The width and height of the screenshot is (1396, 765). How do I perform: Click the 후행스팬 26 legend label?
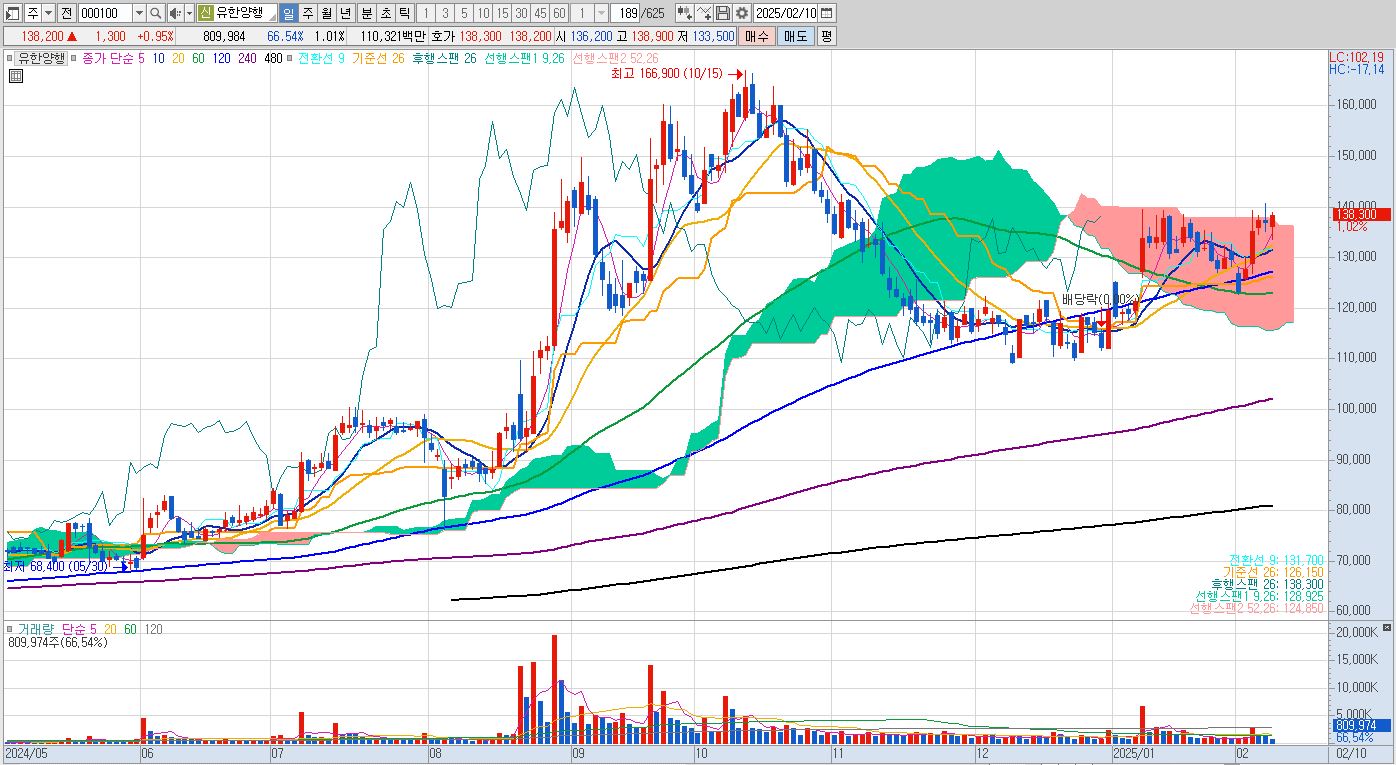[x=444, y=58]
